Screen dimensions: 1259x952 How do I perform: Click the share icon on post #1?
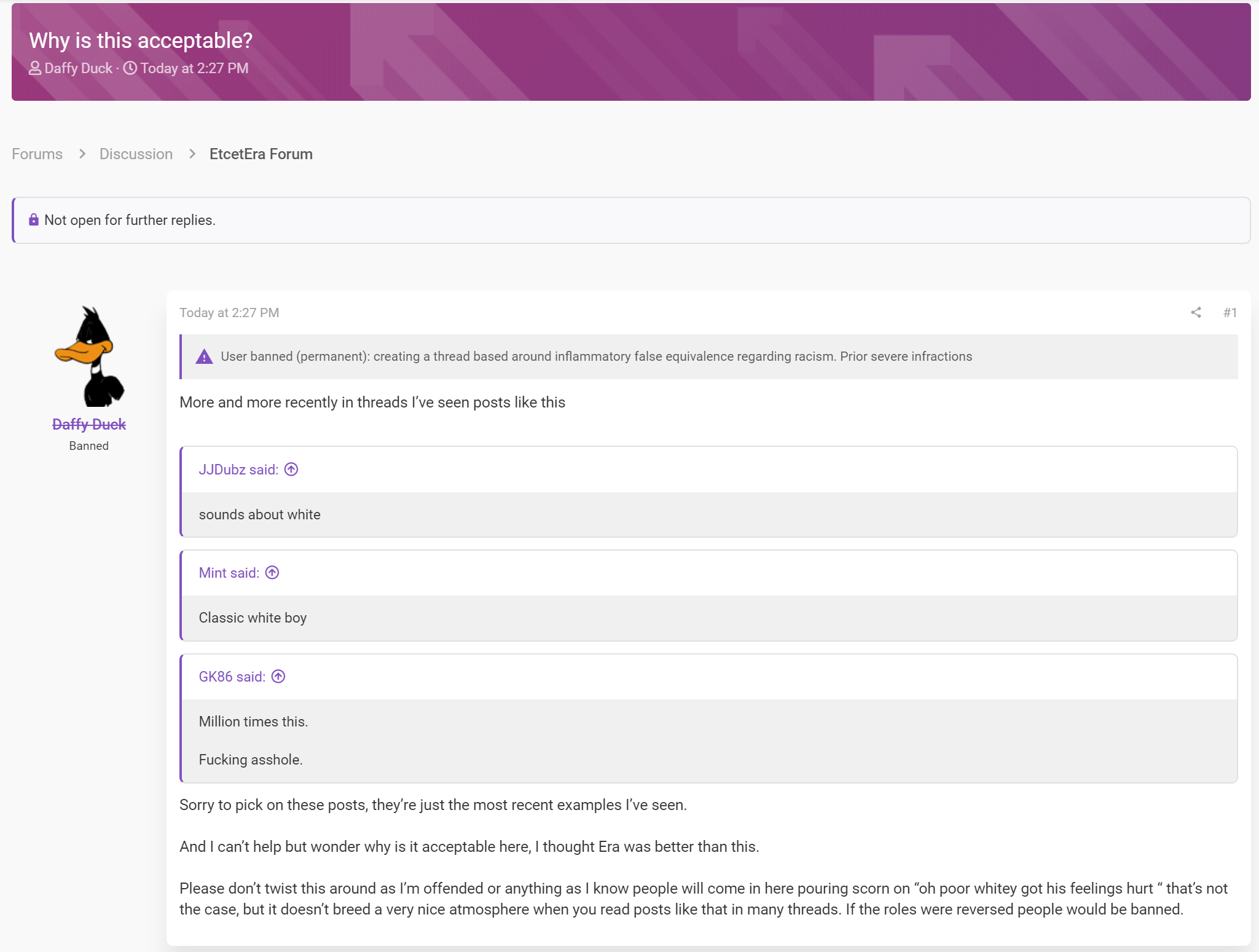point(1196,312)
